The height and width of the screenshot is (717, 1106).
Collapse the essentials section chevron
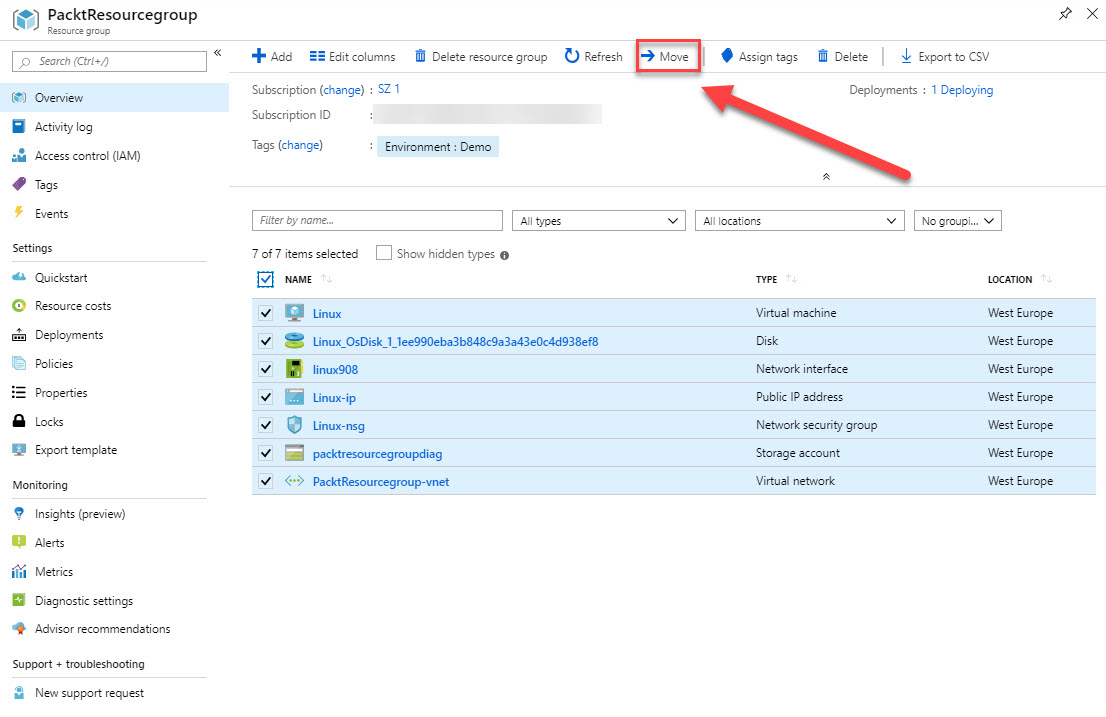click(826, 176)
